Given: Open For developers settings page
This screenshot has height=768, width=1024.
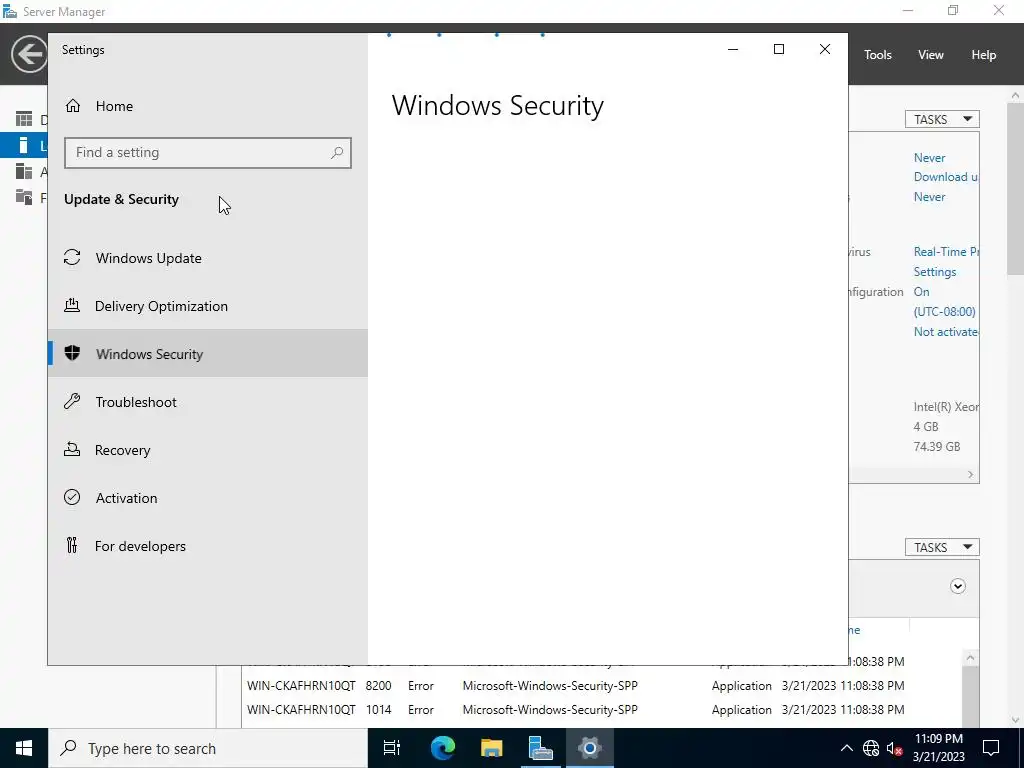Looking at the screenshot, I should coord(208,545).
